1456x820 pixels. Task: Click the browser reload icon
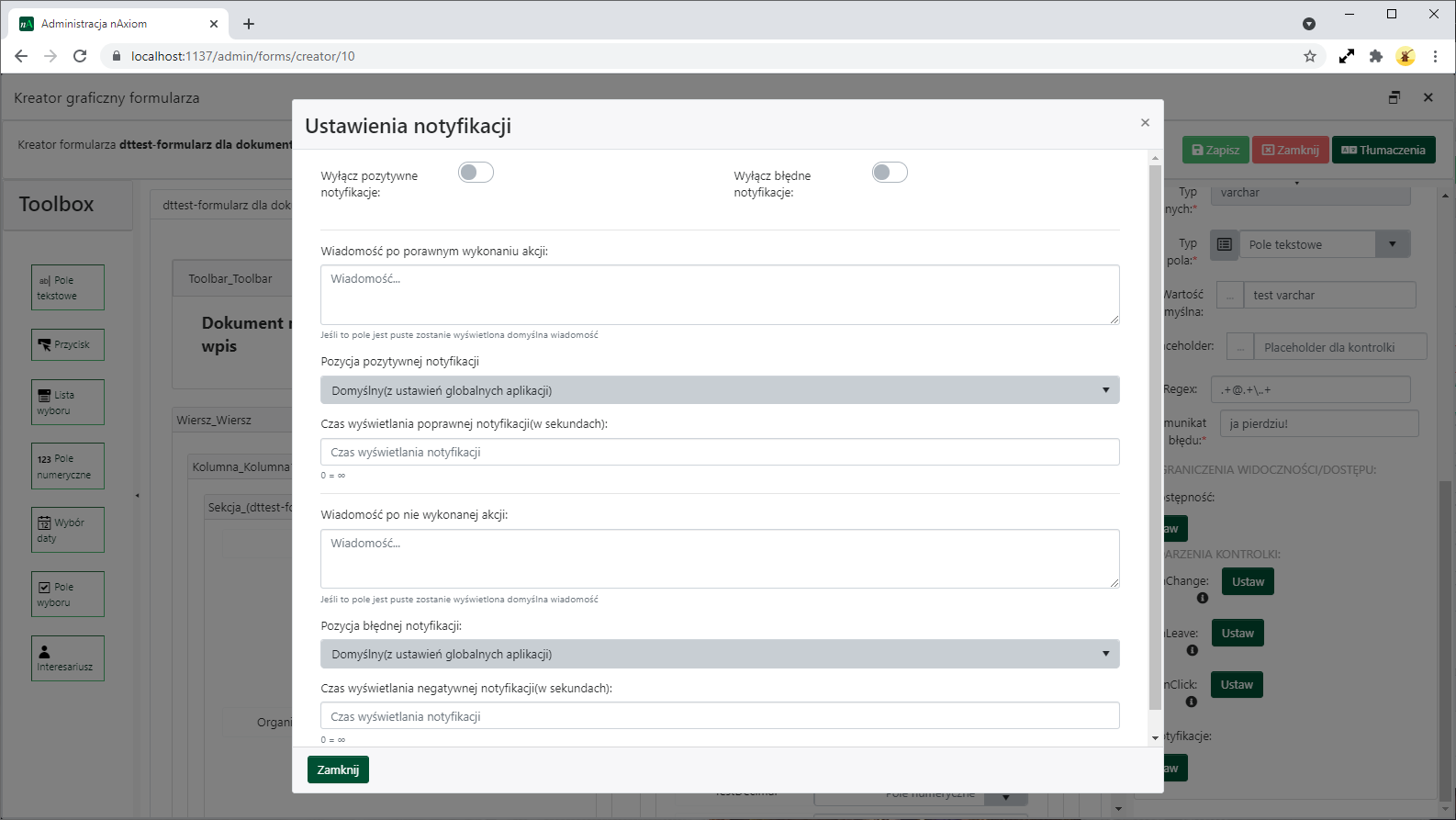80,56
